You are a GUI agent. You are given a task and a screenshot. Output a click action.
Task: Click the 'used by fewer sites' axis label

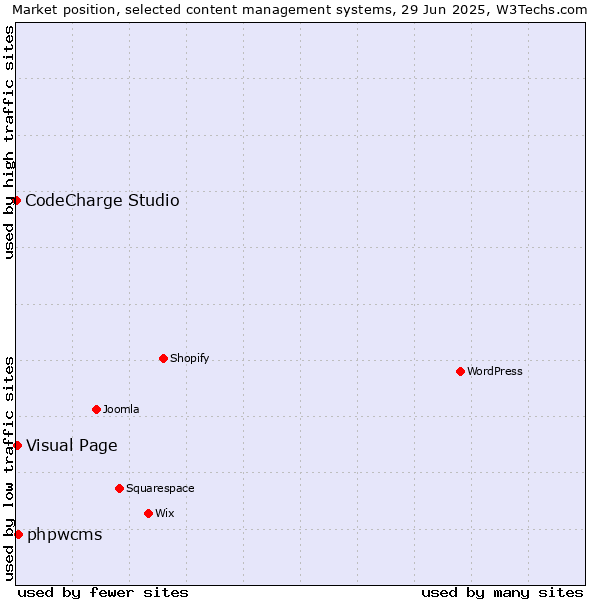coord(103,593)
